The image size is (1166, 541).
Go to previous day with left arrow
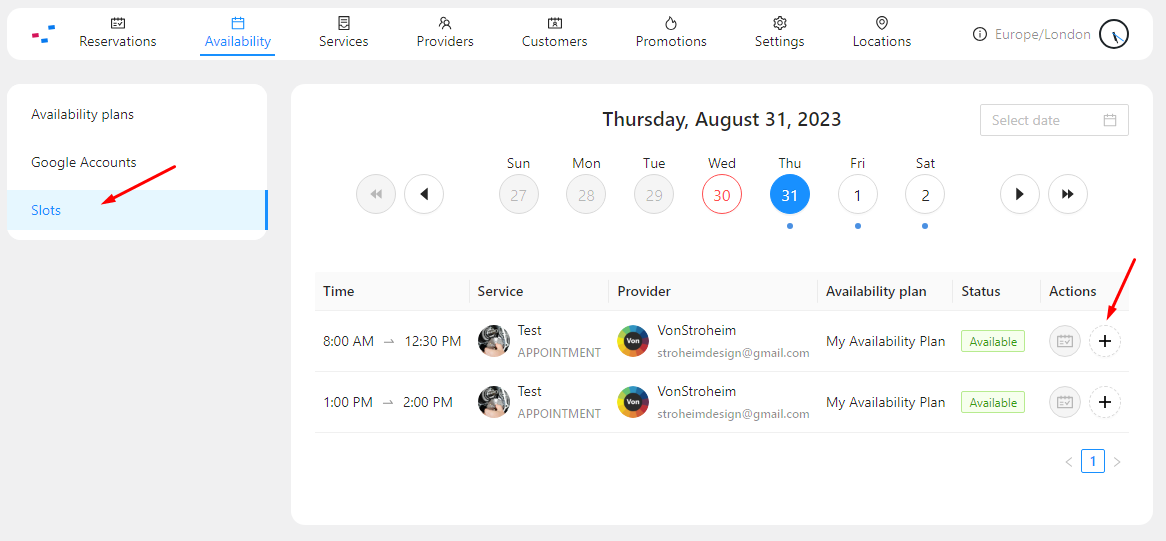click(x=424, y=194)
